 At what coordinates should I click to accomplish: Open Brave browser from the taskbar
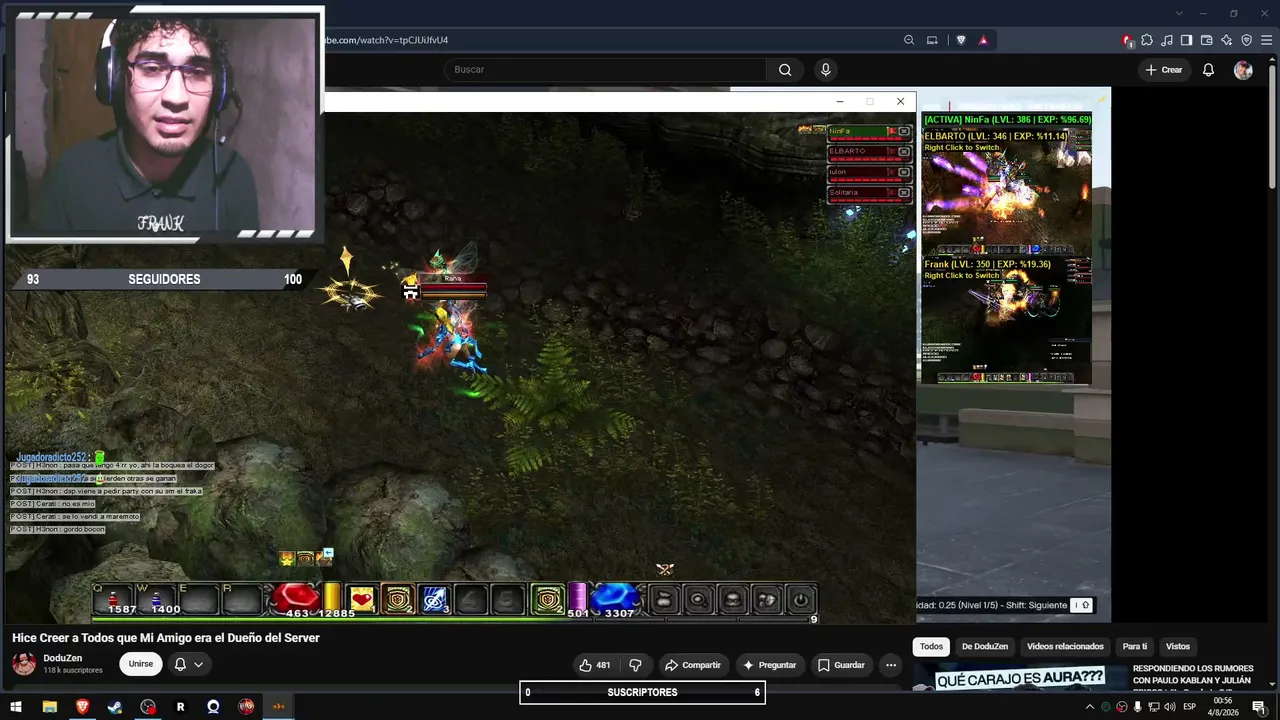coord(82,707)
